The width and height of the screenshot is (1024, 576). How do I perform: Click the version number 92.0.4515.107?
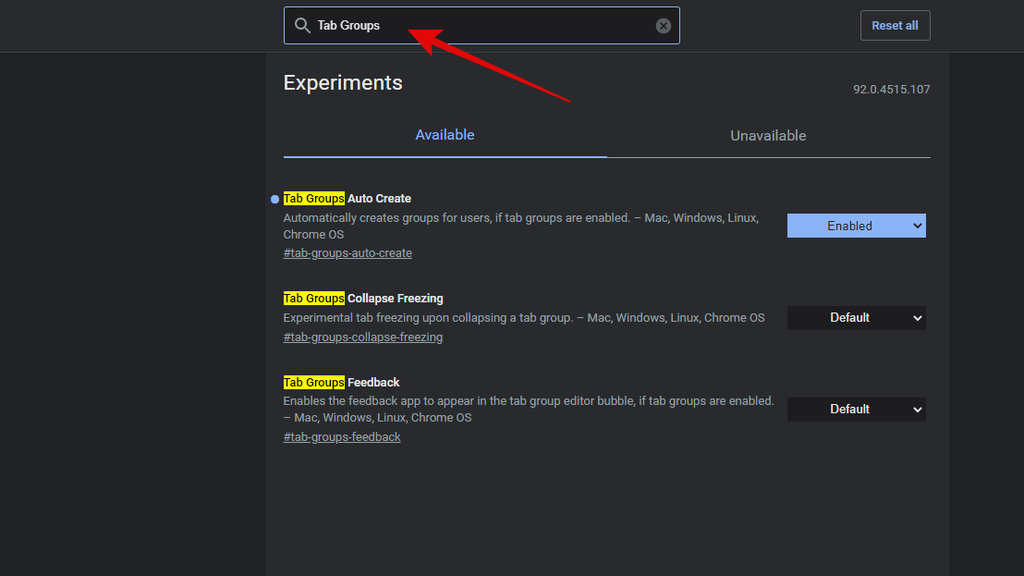click(x=891, y=89)
